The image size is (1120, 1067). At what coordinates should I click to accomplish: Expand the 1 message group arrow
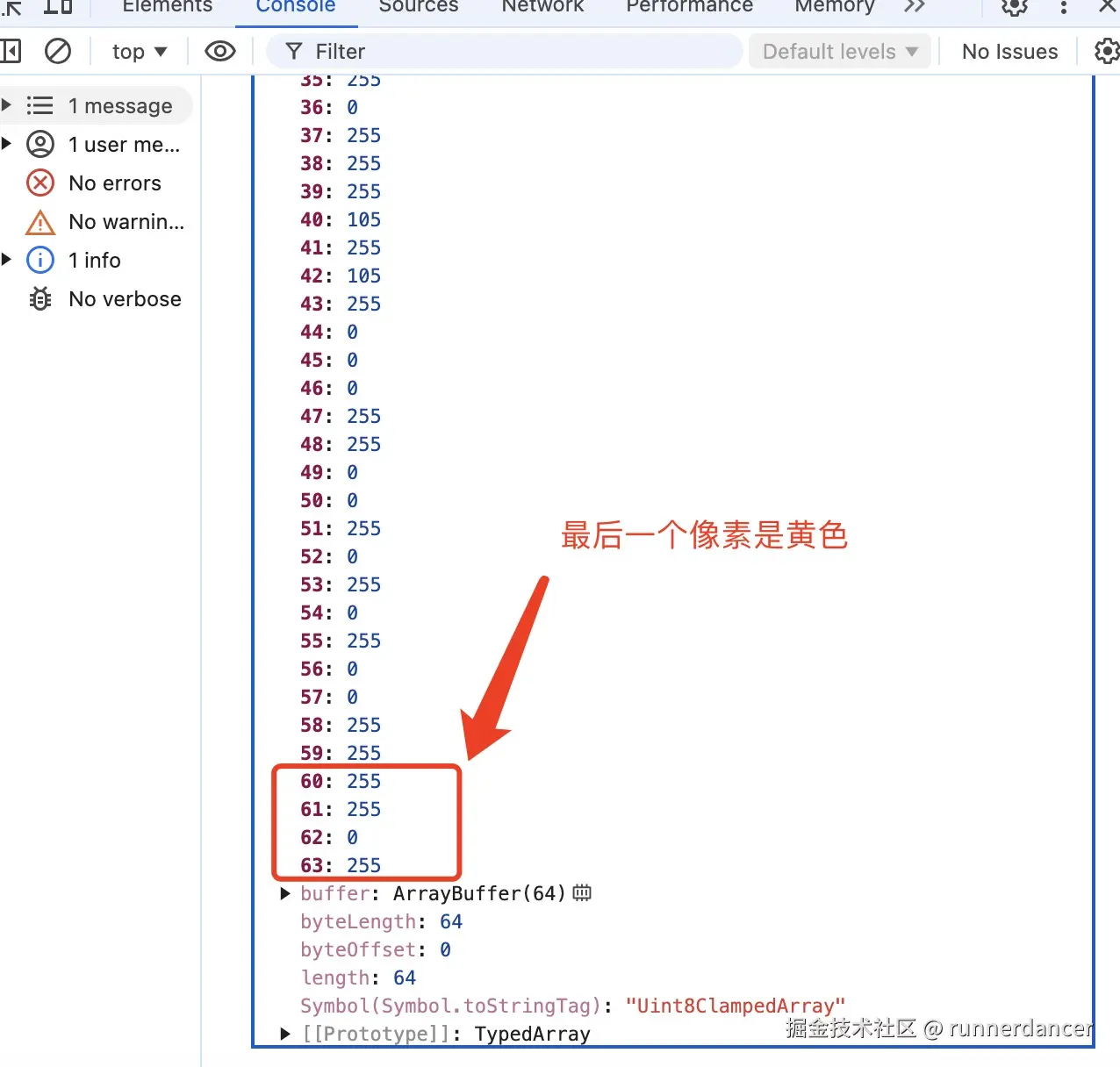tap(7, 105)
